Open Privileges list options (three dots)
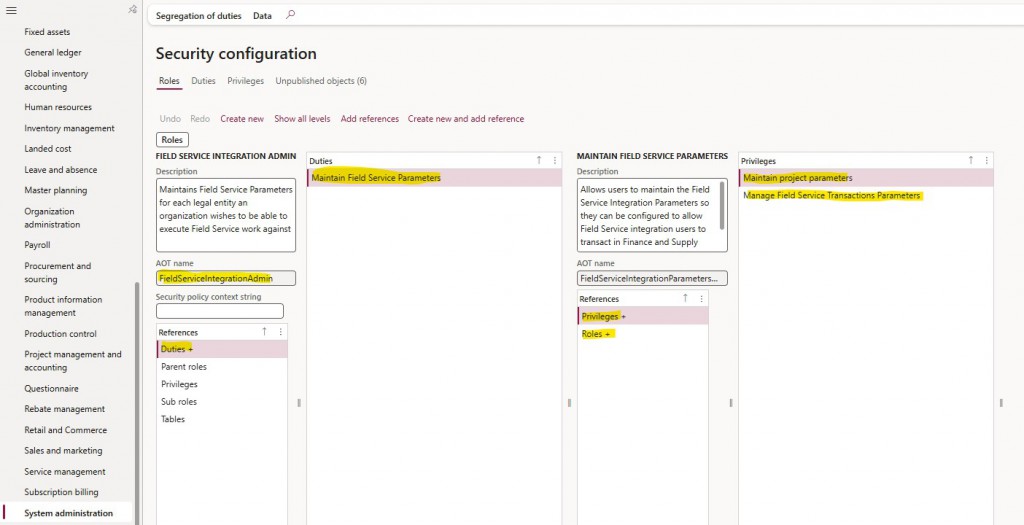The width and height of the screenshot is (1024, 525). click(987, 160)
